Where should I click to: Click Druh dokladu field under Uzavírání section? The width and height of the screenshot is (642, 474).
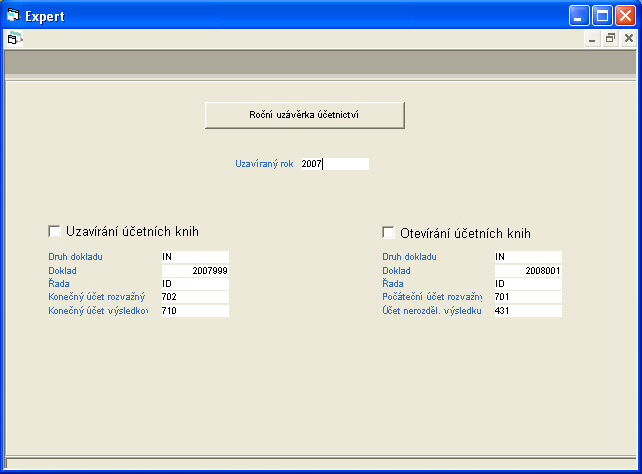click(194, 257)
